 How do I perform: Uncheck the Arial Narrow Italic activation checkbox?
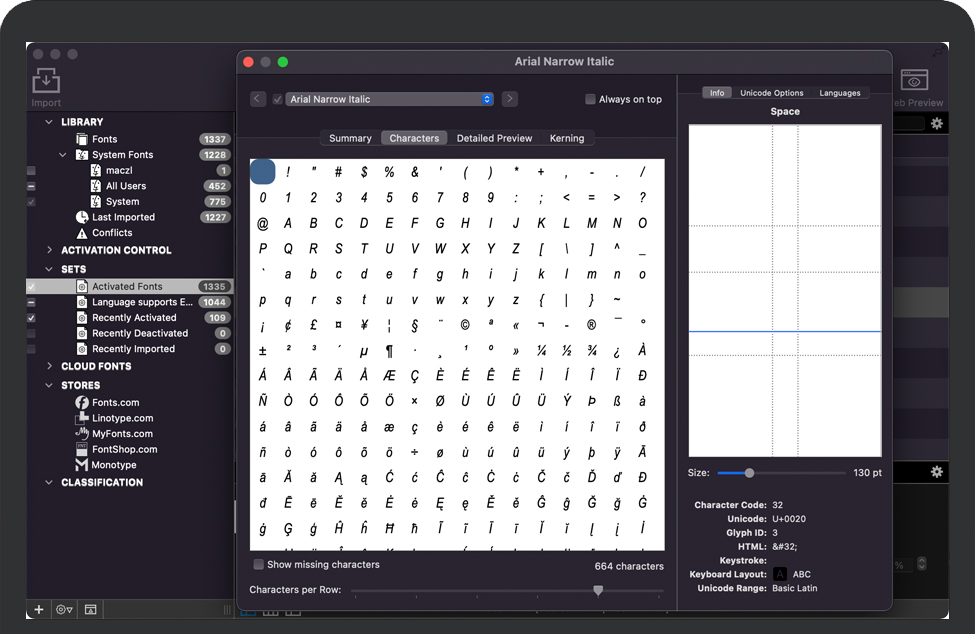pos(277,99)
